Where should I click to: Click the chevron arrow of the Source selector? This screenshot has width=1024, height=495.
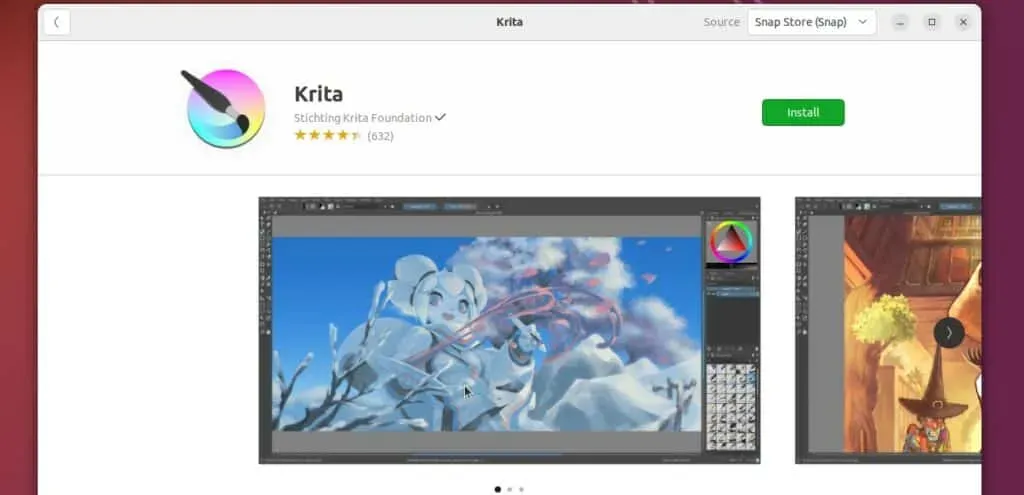(863, 22)
